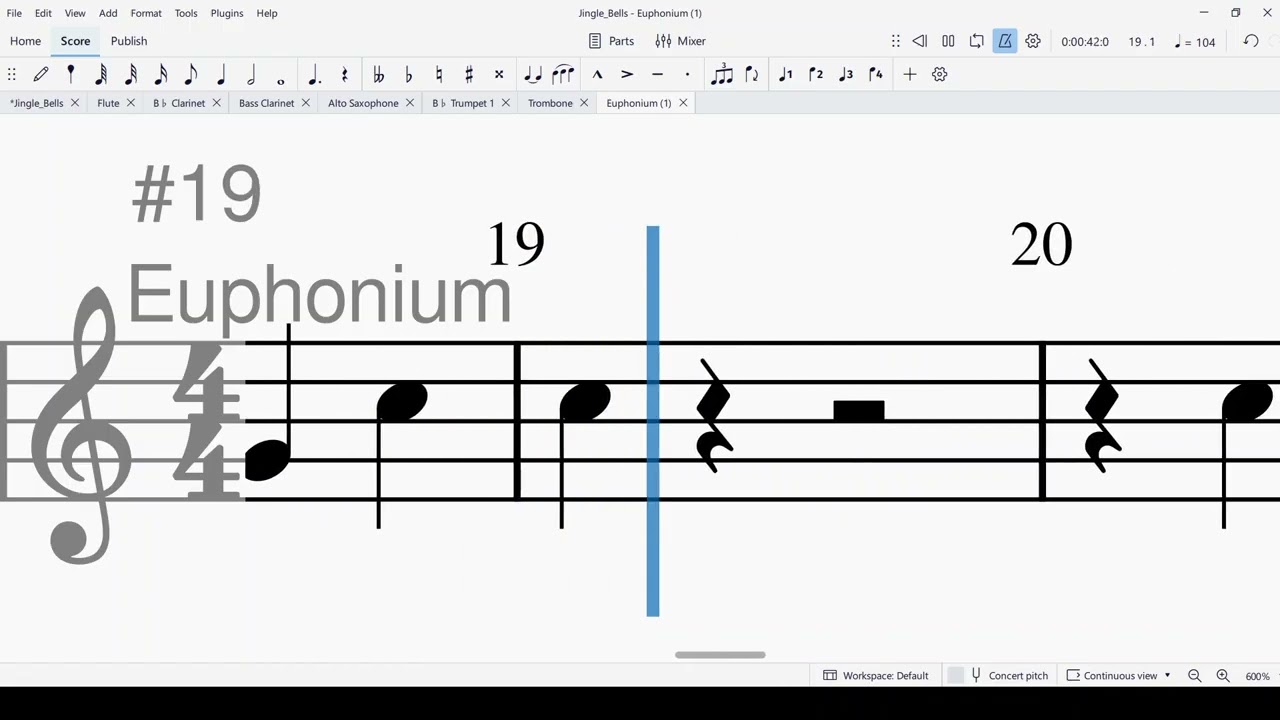This screenshot has height=720, width=1280.
Task: Insert a tuplet
Action: tap(721, 74)
